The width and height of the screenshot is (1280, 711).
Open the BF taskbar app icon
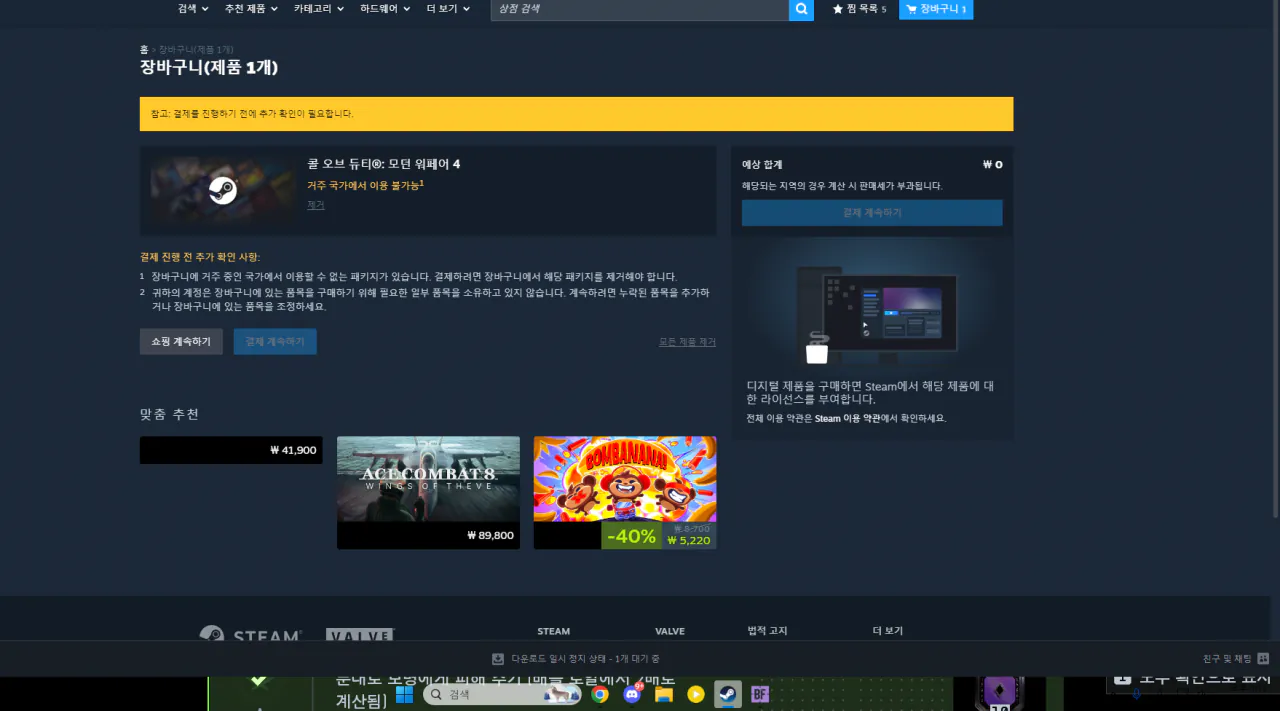click(760, 694)
